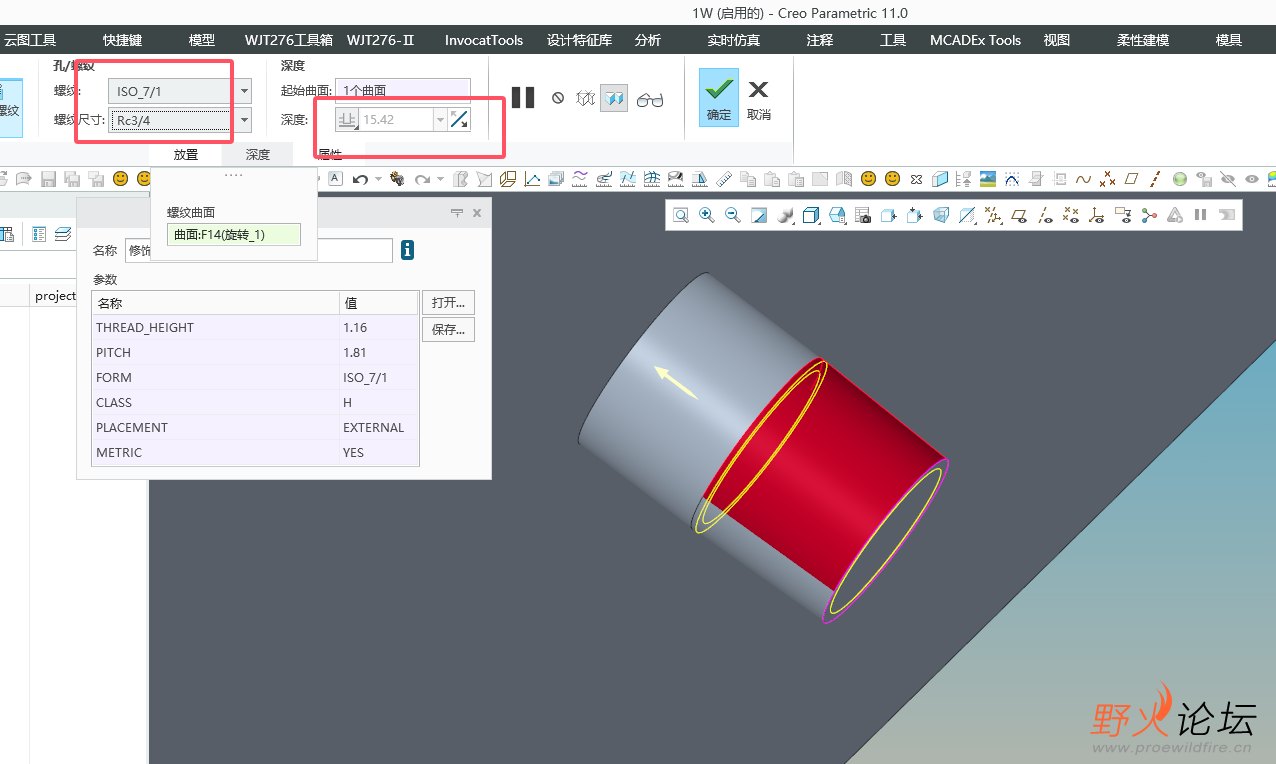
Task: Toggle datum plane display
Action: 1019,215
